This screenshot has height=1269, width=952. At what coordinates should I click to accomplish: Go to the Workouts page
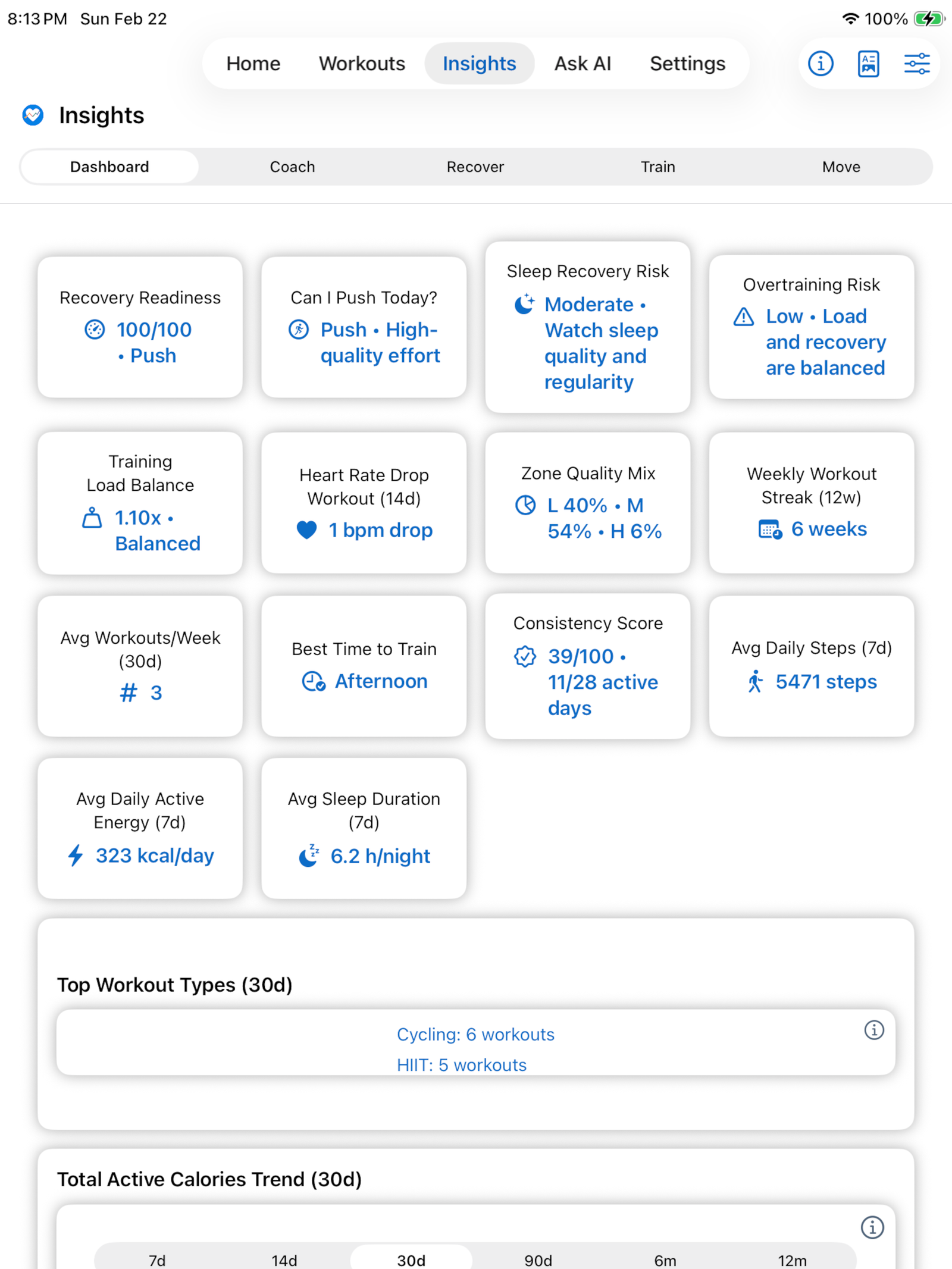coord(362,64)
